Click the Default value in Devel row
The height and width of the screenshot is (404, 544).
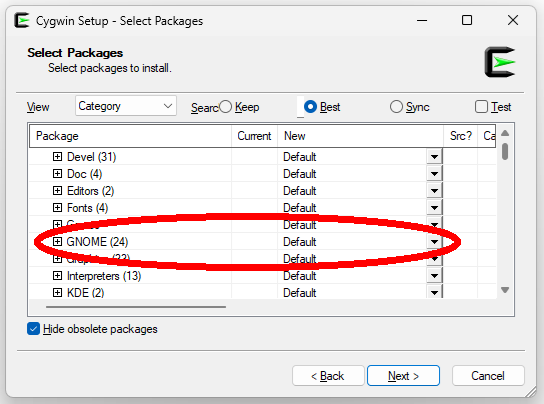click(300, 157)
